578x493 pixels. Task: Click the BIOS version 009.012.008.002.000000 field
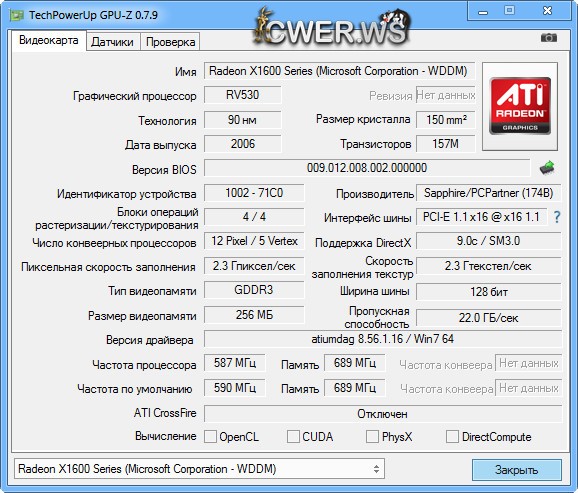367,168
